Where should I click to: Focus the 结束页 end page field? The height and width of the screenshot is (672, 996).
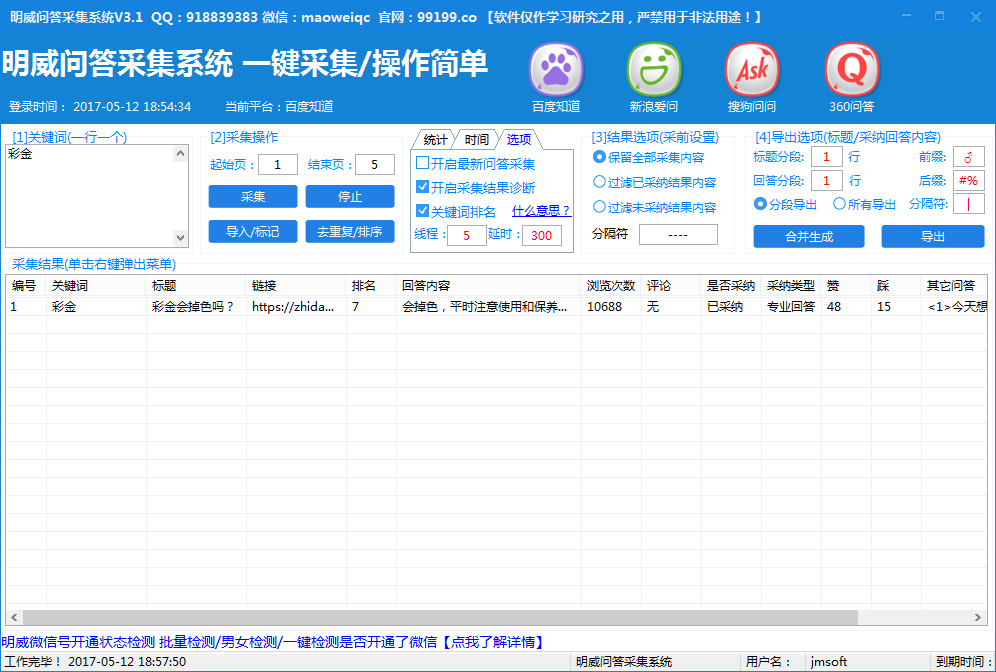tap(375, 165)
